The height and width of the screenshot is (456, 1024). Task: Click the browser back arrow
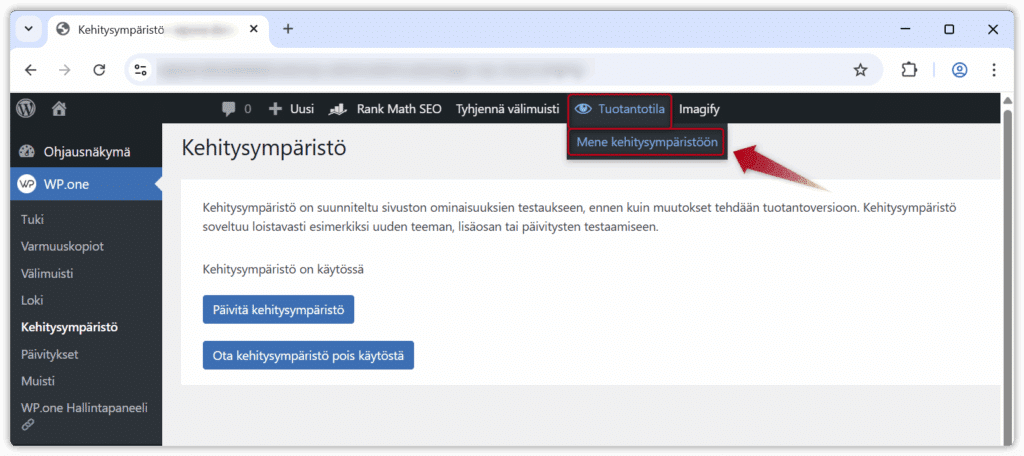[x=30, y=70]
